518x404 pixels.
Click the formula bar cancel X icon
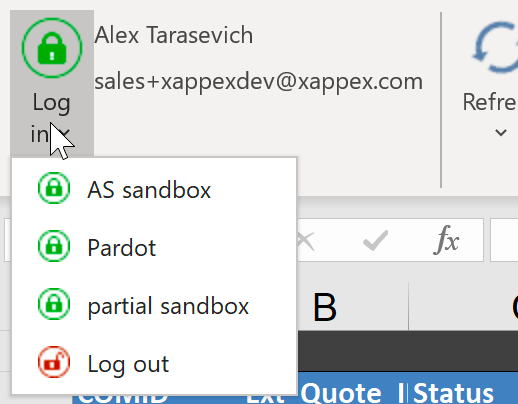tap(305, 241)
